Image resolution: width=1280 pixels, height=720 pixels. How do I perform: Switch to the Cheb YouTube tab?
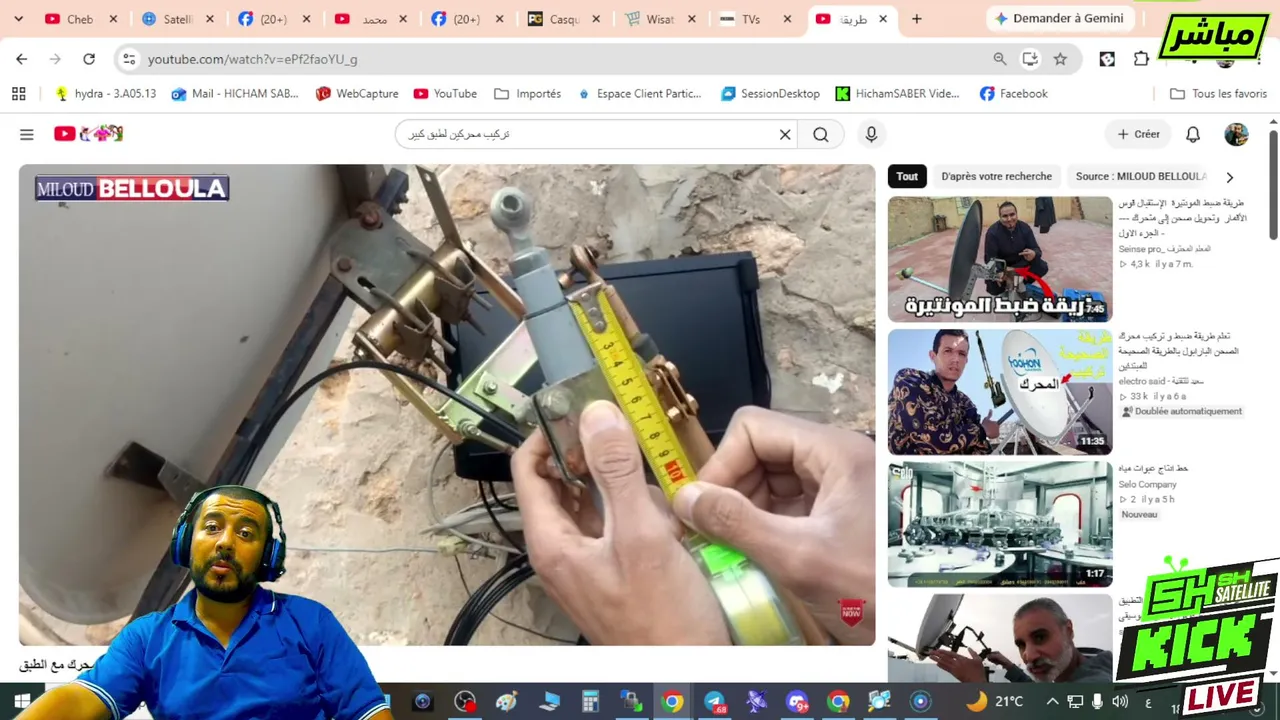click(x=79, y=19)
